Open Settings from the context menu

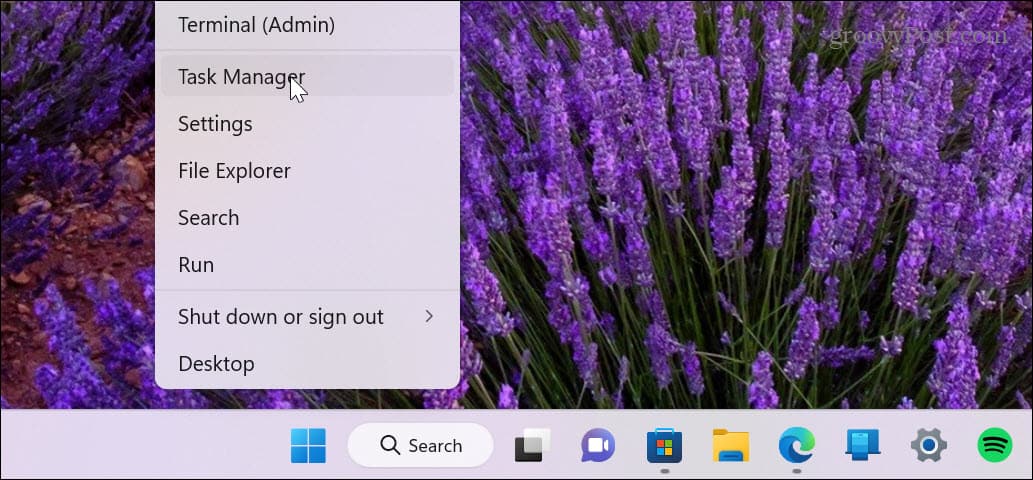307,124
